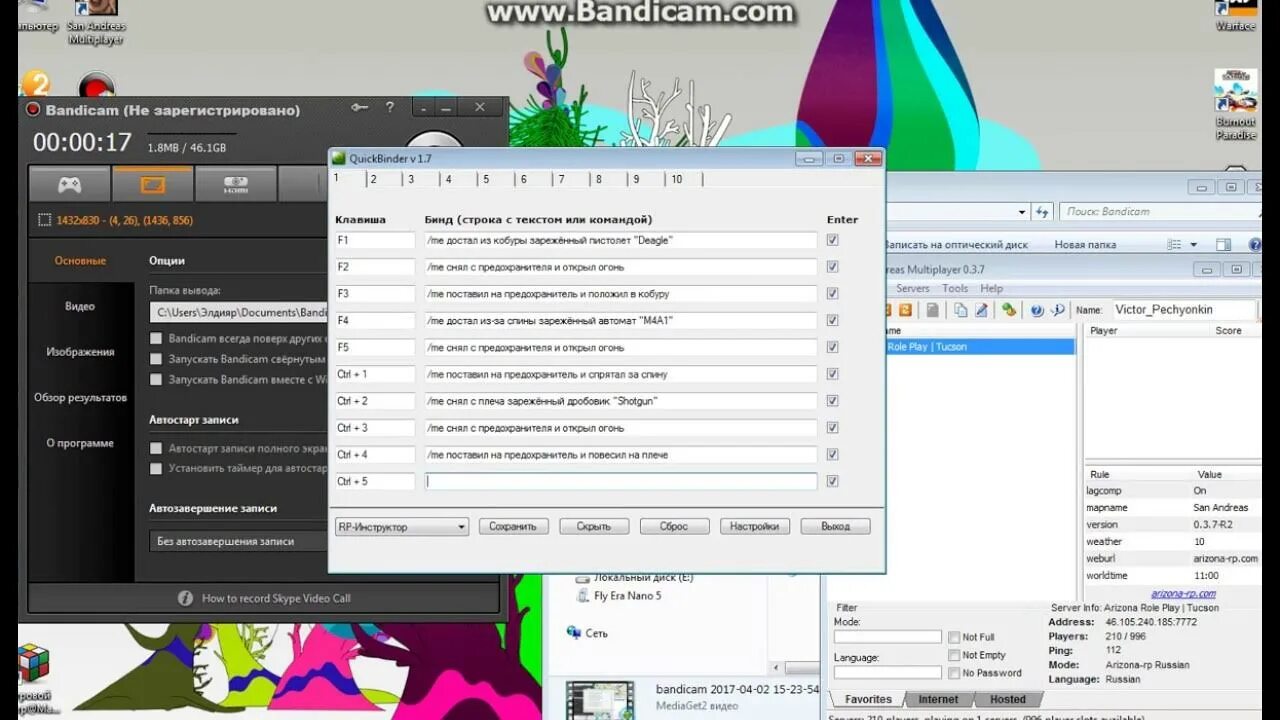Viewport: 1280px width, 720px height.
Task: Click SA-MP settings green toolbar icon
Action: (x=1009, y=310)
